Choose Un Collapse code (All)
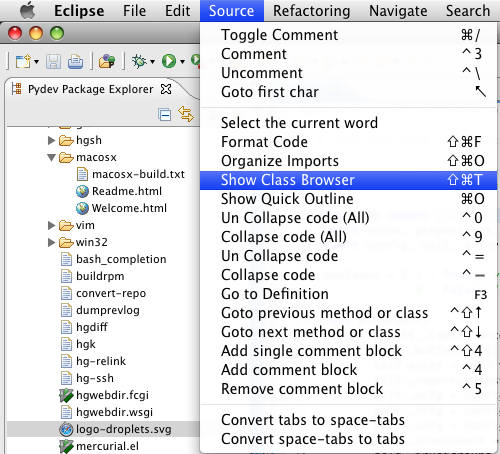This screenshot has width=500, height=454. tap(348, 218)
